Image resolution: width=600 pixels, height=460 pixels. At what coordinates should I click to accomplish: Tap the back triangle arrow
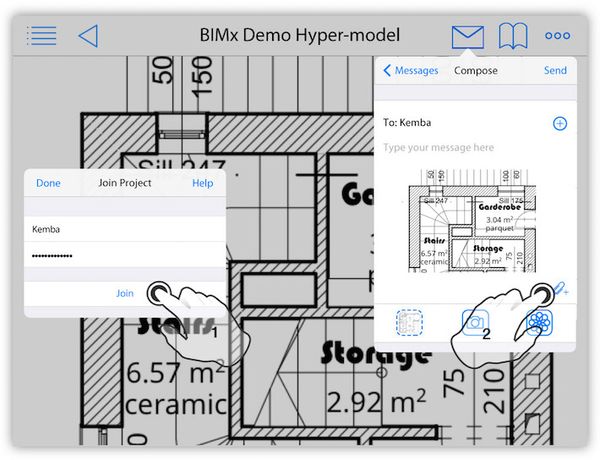click(89, 36)
